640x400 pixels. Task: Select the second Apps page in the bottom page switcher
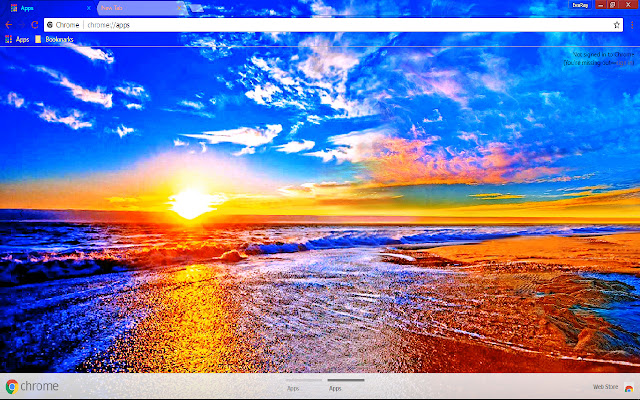346,385
